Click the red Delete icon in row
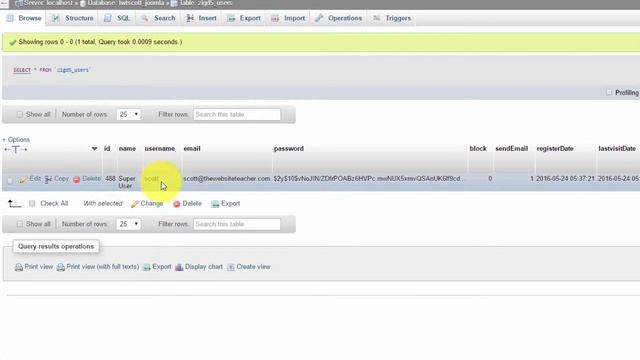 76,179
